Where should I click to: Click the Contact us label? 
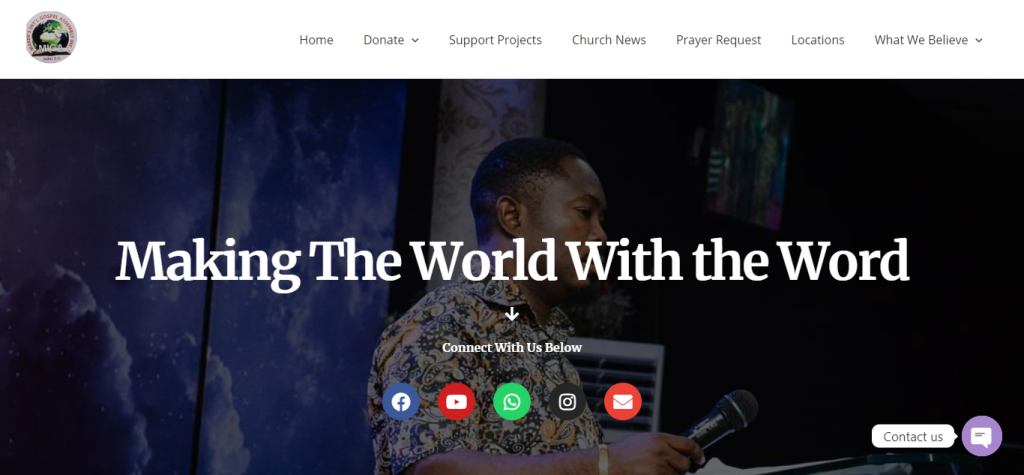pos(913,436)
